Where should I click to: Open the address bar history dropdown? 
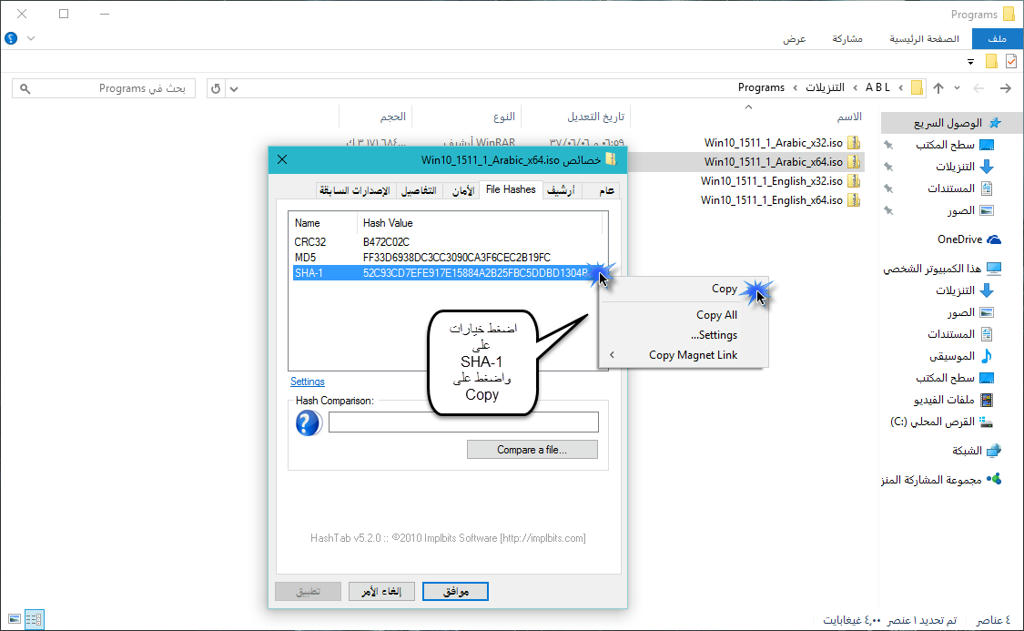point(234,89)
